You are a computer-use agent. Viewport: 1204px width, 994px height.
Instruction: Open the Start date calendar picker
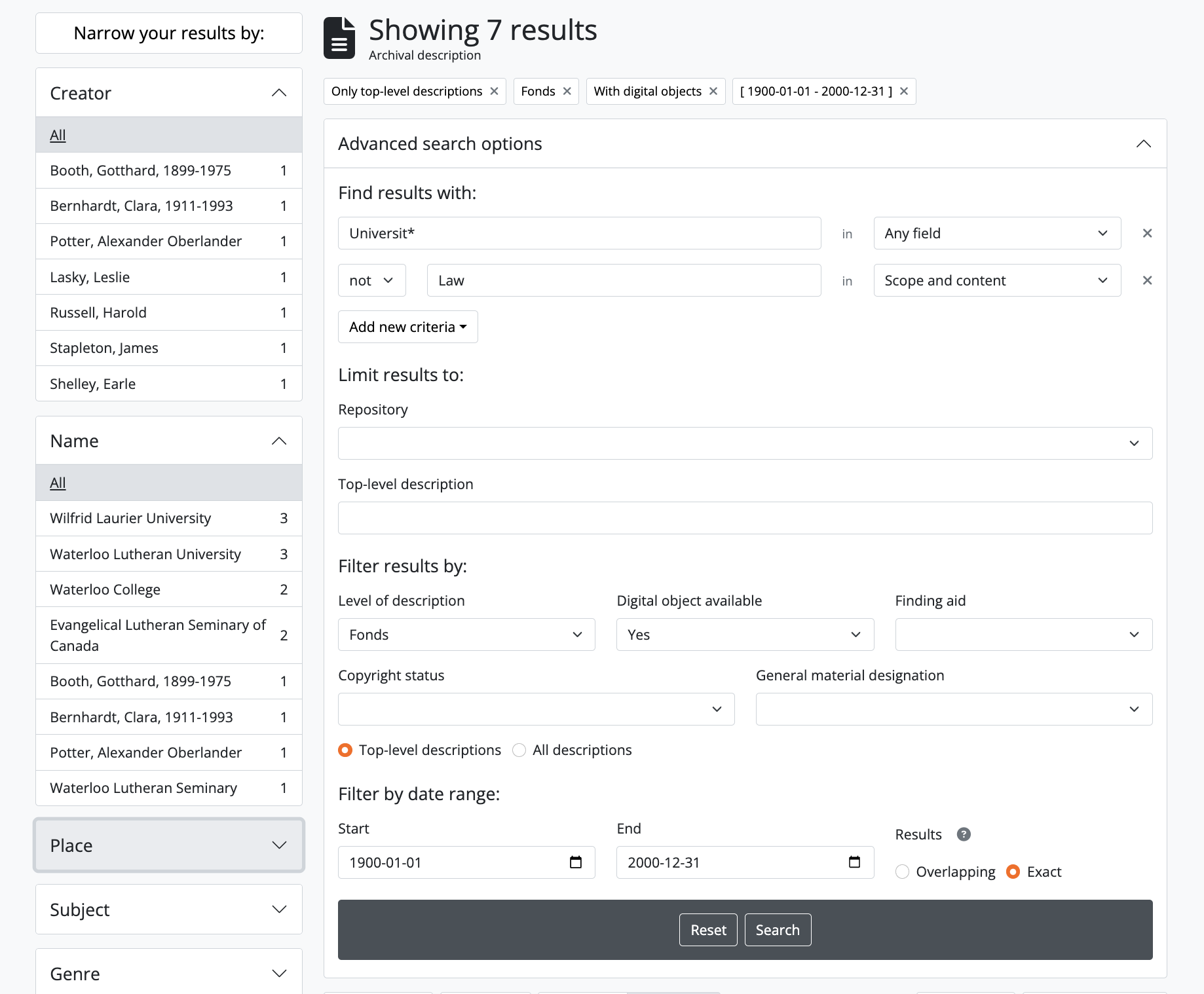pos(576,862)
